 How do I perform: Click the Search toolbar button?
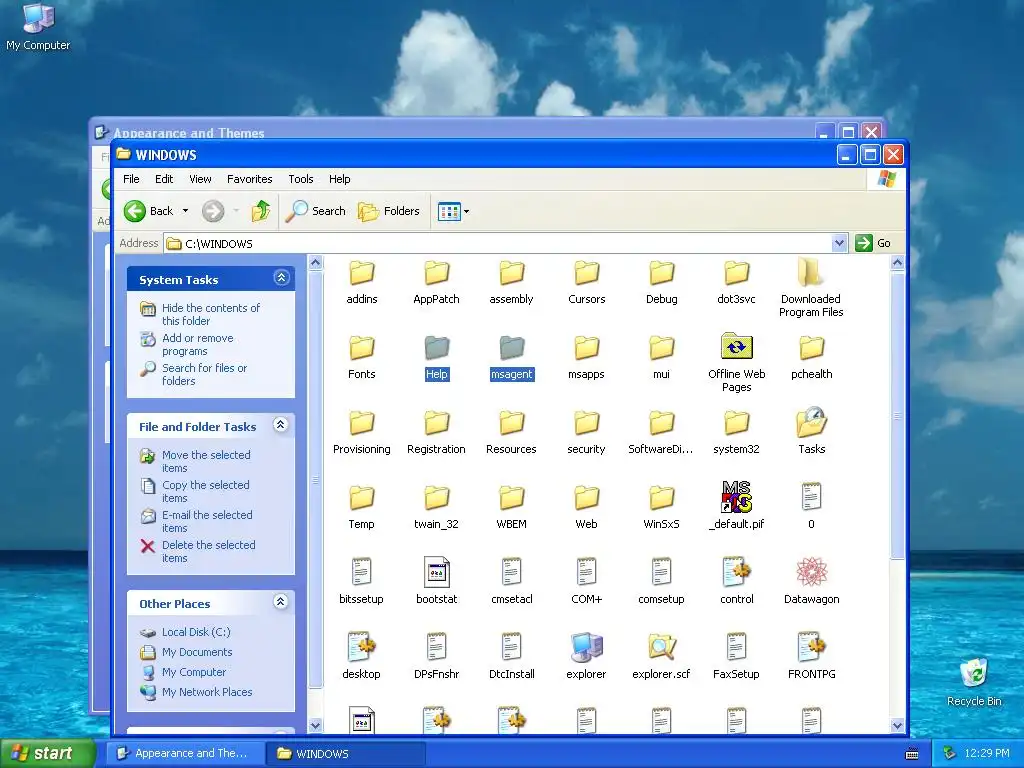coord(316,211)
